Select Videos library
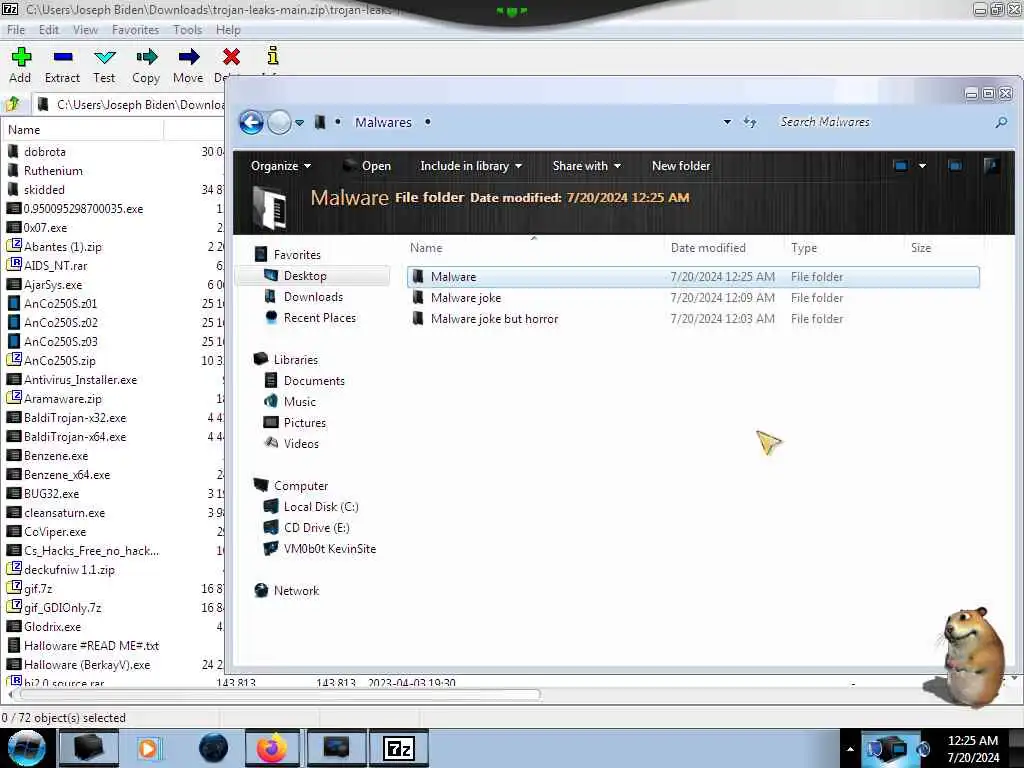Viewport: 1024px width, 768px height. [301, 443]
